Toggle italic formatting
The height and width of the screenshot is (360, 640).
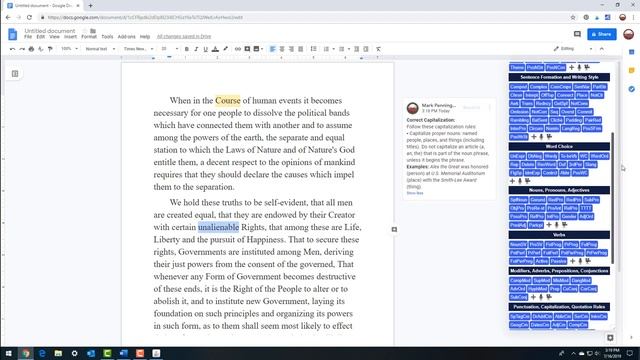tap(196, 49)
